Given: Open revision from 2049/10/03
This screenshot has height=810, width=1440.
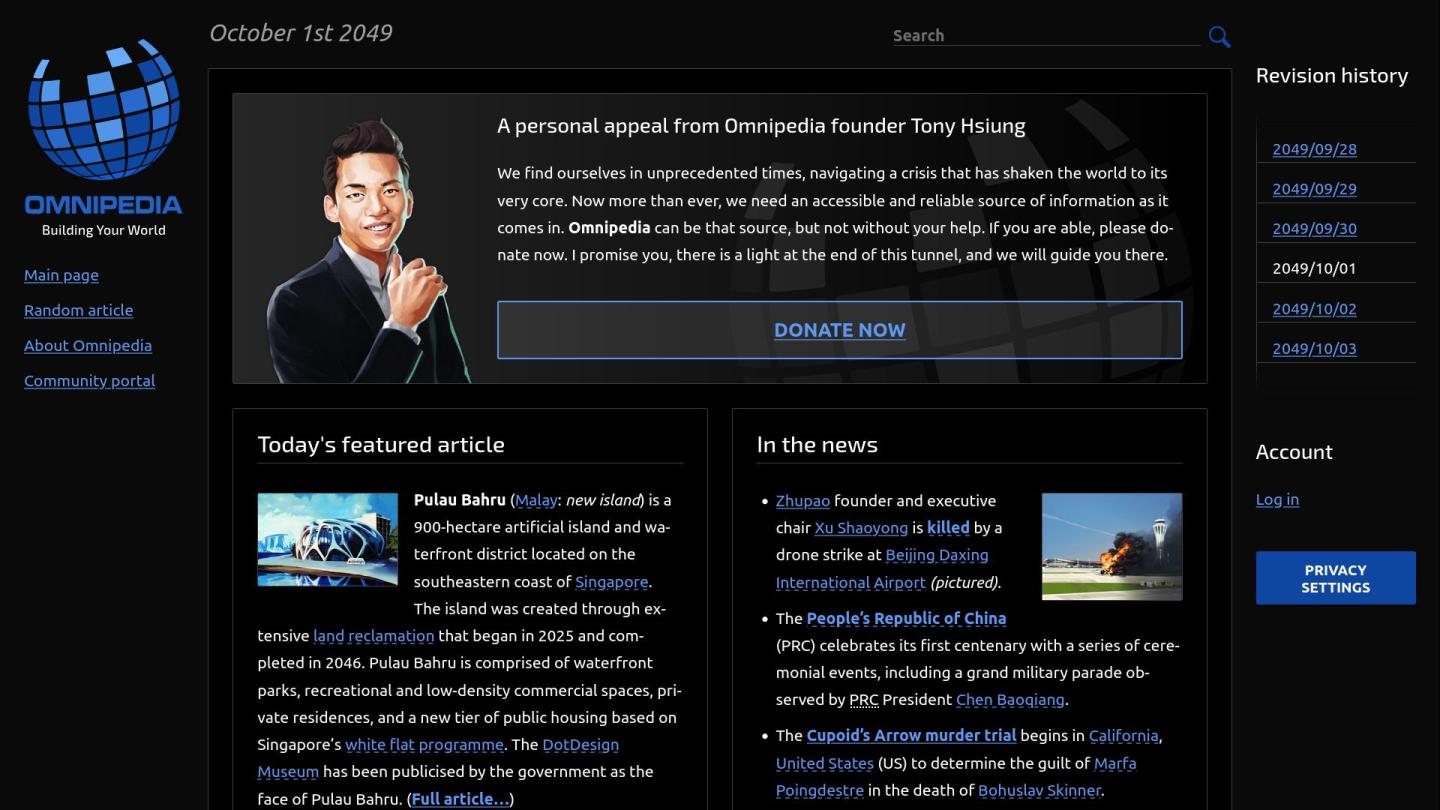Looking at the screenshot, I should 1313,349.
